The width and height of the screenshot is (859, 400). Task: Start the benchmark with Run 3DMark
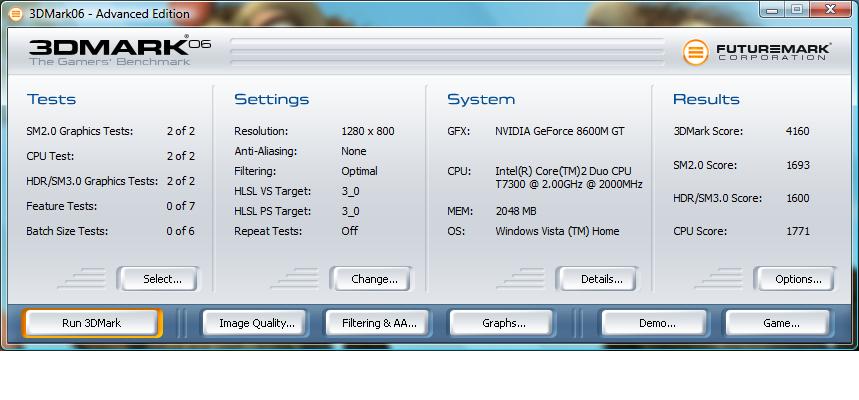tap(91, 323)
